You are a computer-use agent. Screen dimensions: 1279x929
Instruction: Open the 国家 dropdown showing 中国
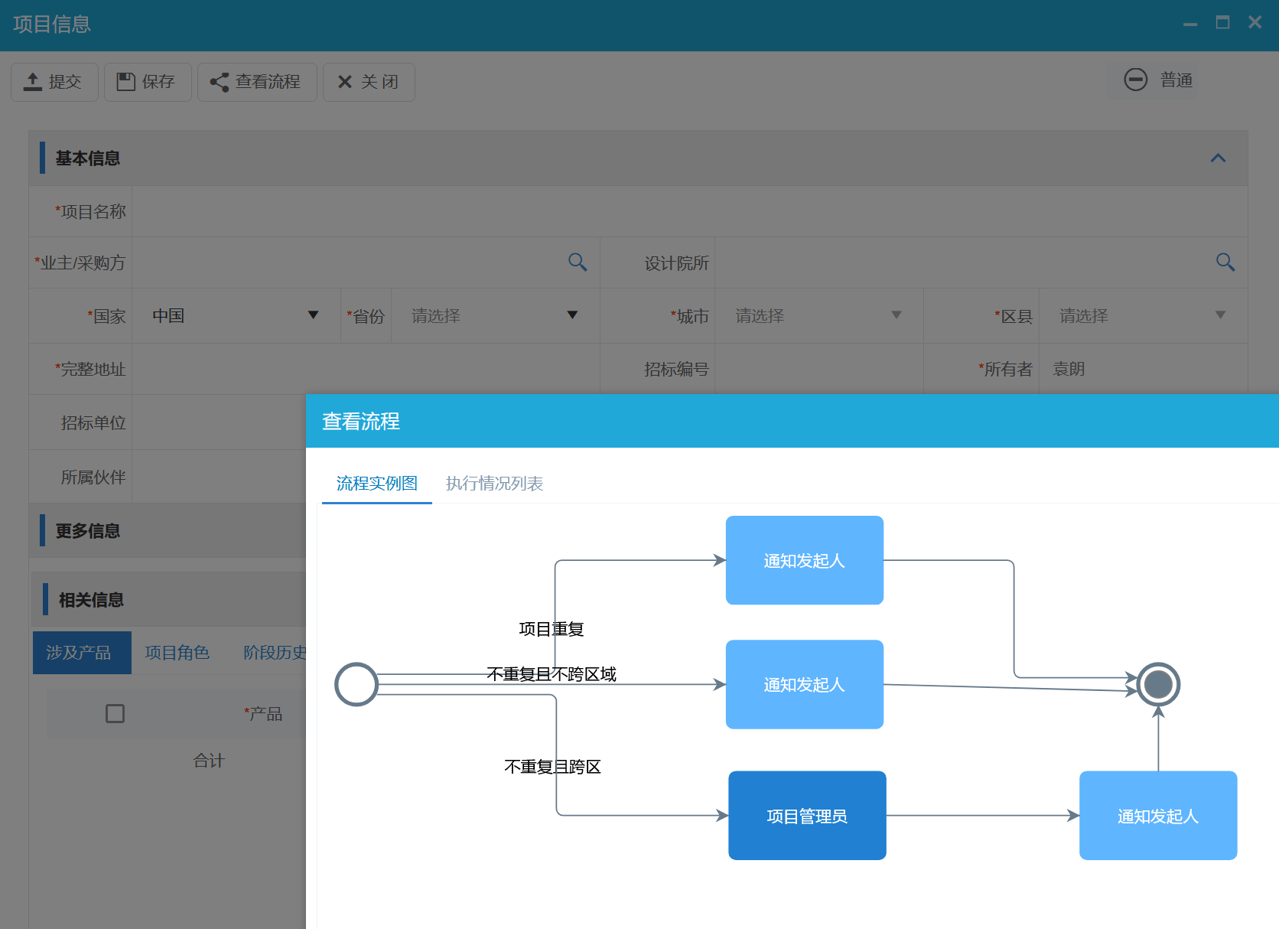pyautogui.click(x=236, y=316)
